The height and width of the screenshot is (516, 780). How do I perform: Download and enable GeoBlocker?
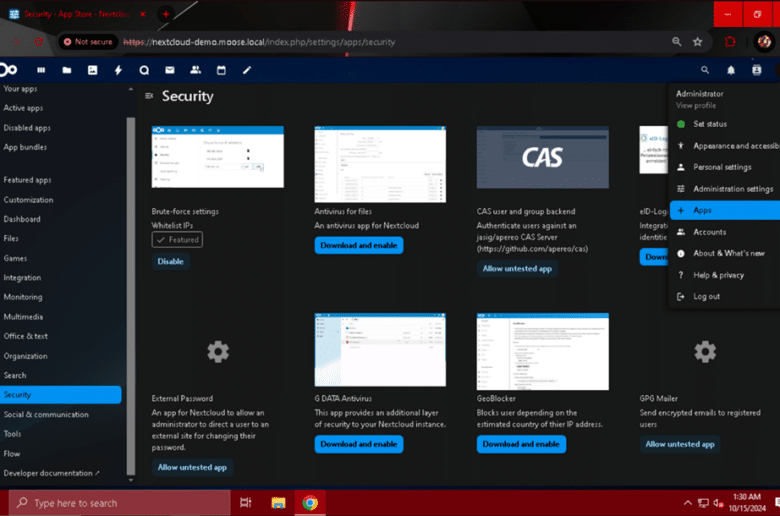(521, 444)
